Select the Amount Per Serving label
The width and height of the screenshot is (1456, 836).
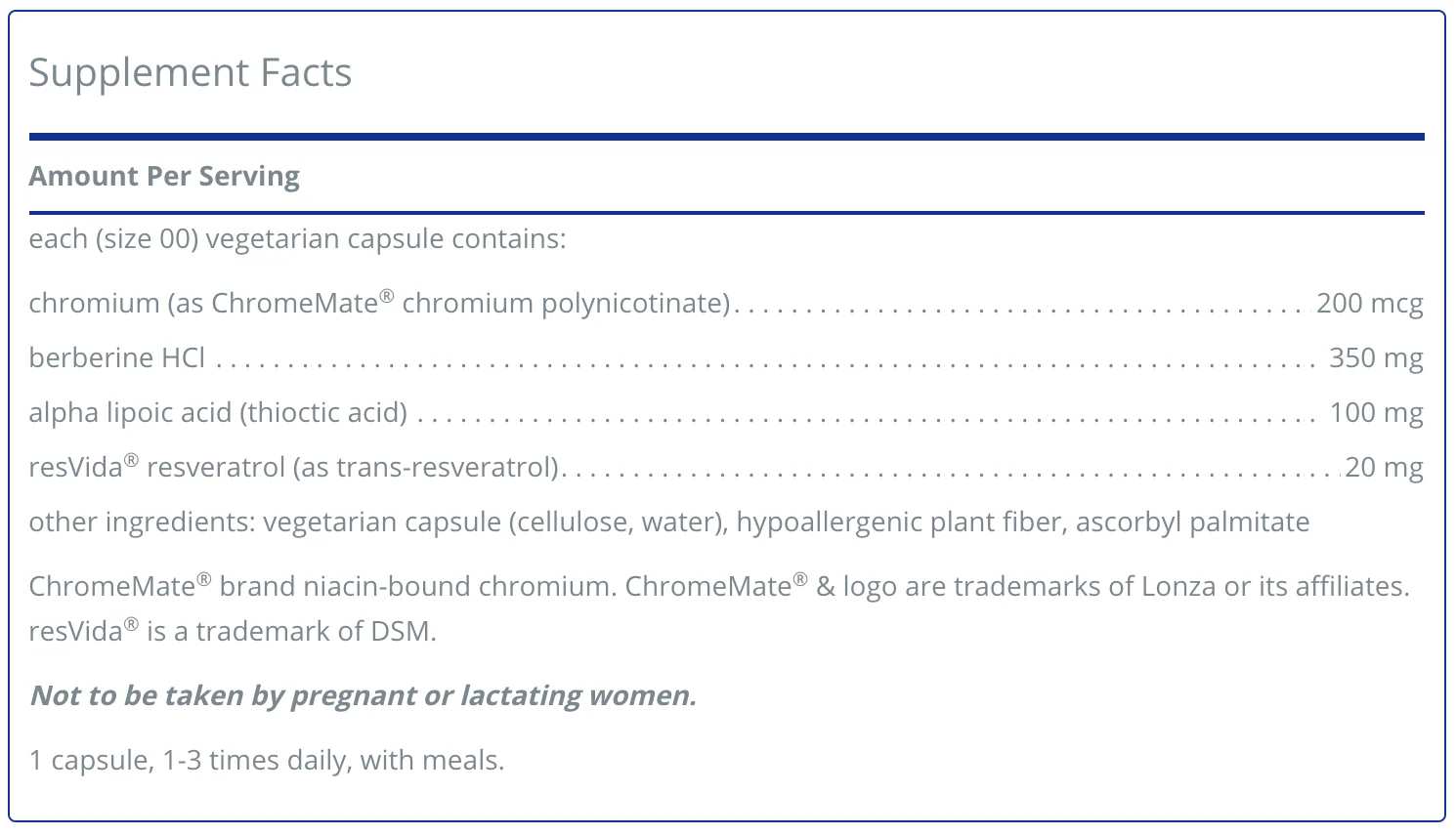pyautogui.click(x=164, y=177)
